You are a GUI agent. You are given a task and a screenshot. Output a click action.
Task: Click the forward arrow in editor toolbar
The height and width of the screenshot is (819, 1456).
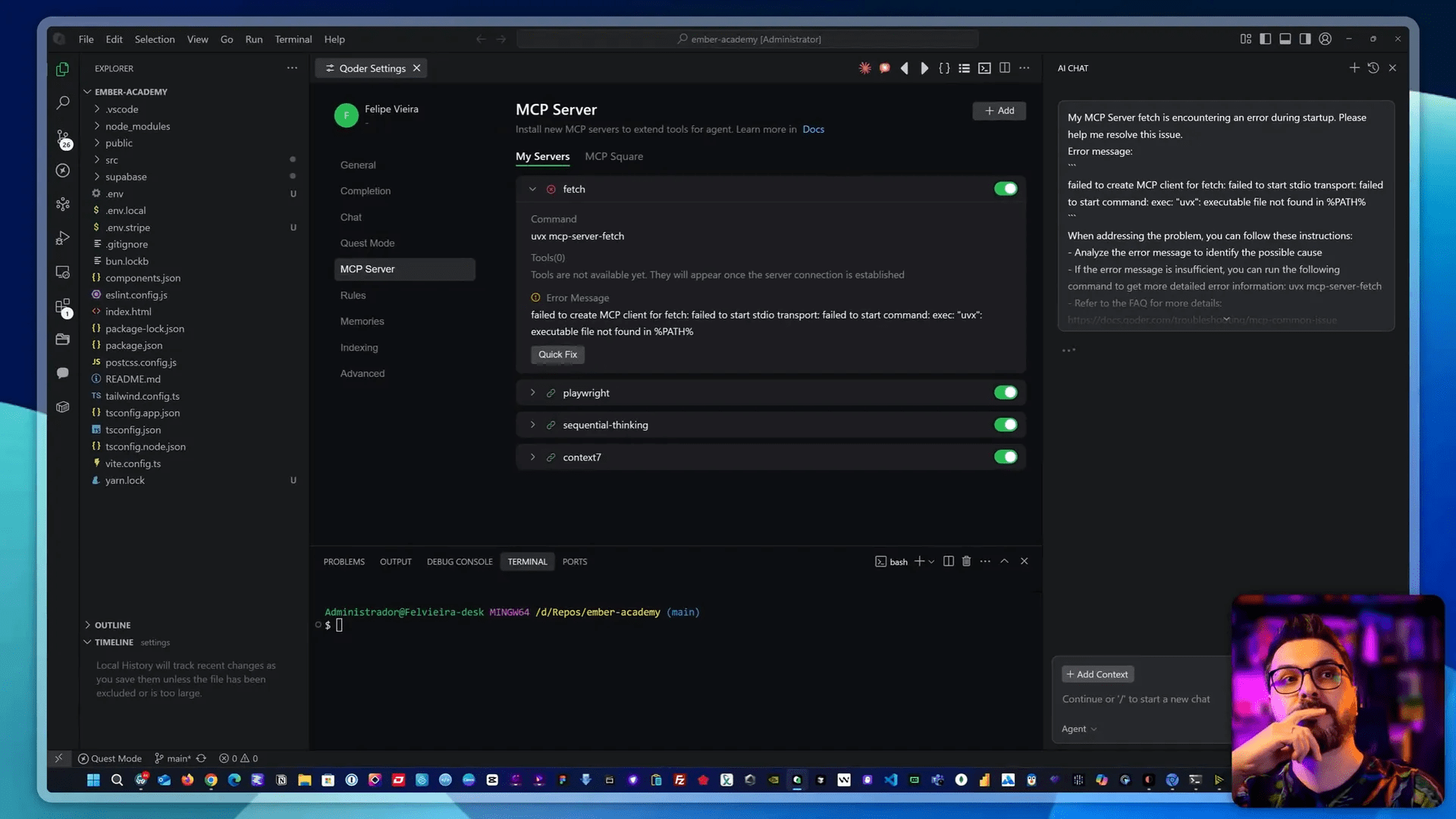point(924,68)
